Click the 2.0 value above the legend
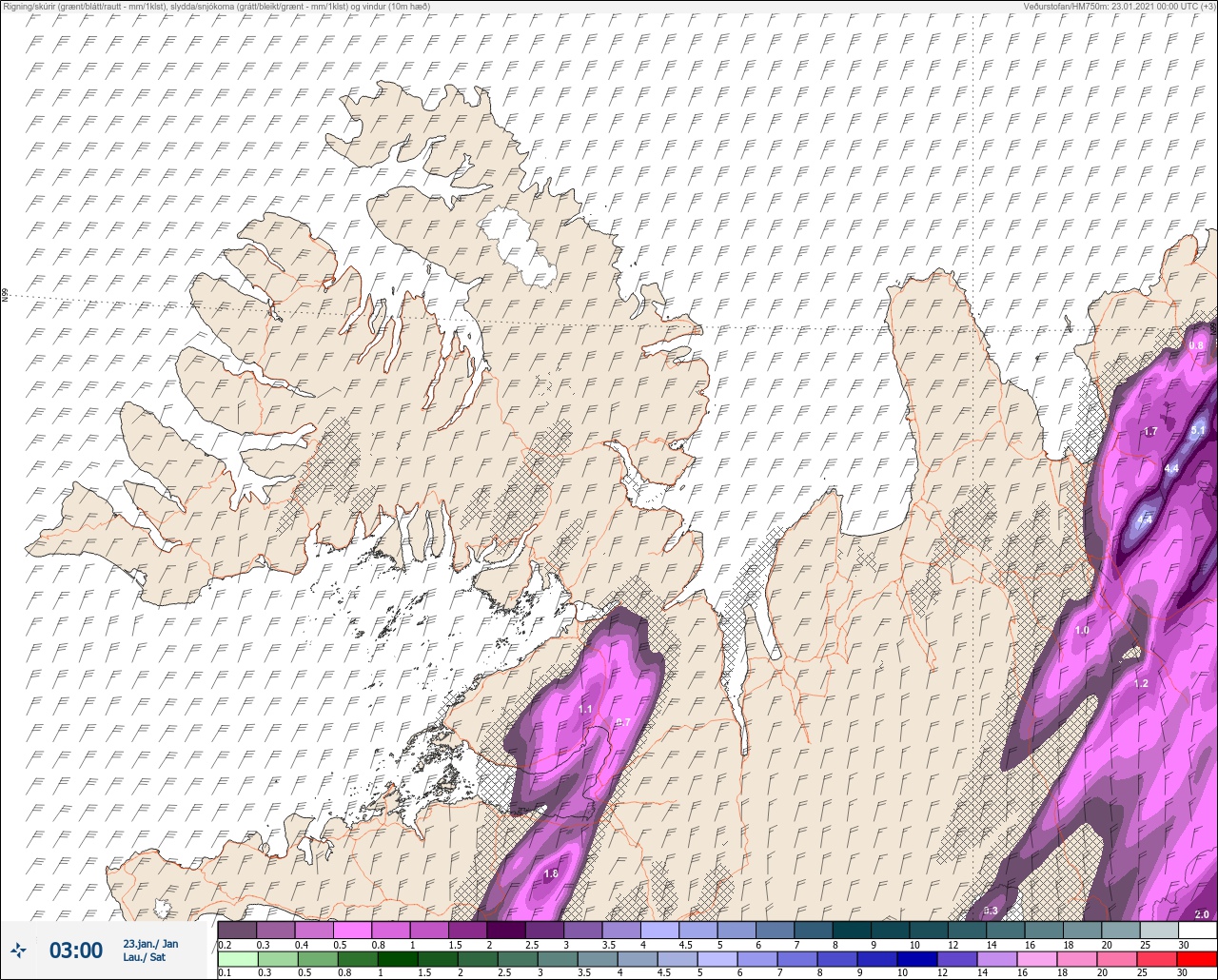1218x980 pixels. (1202, 914)
